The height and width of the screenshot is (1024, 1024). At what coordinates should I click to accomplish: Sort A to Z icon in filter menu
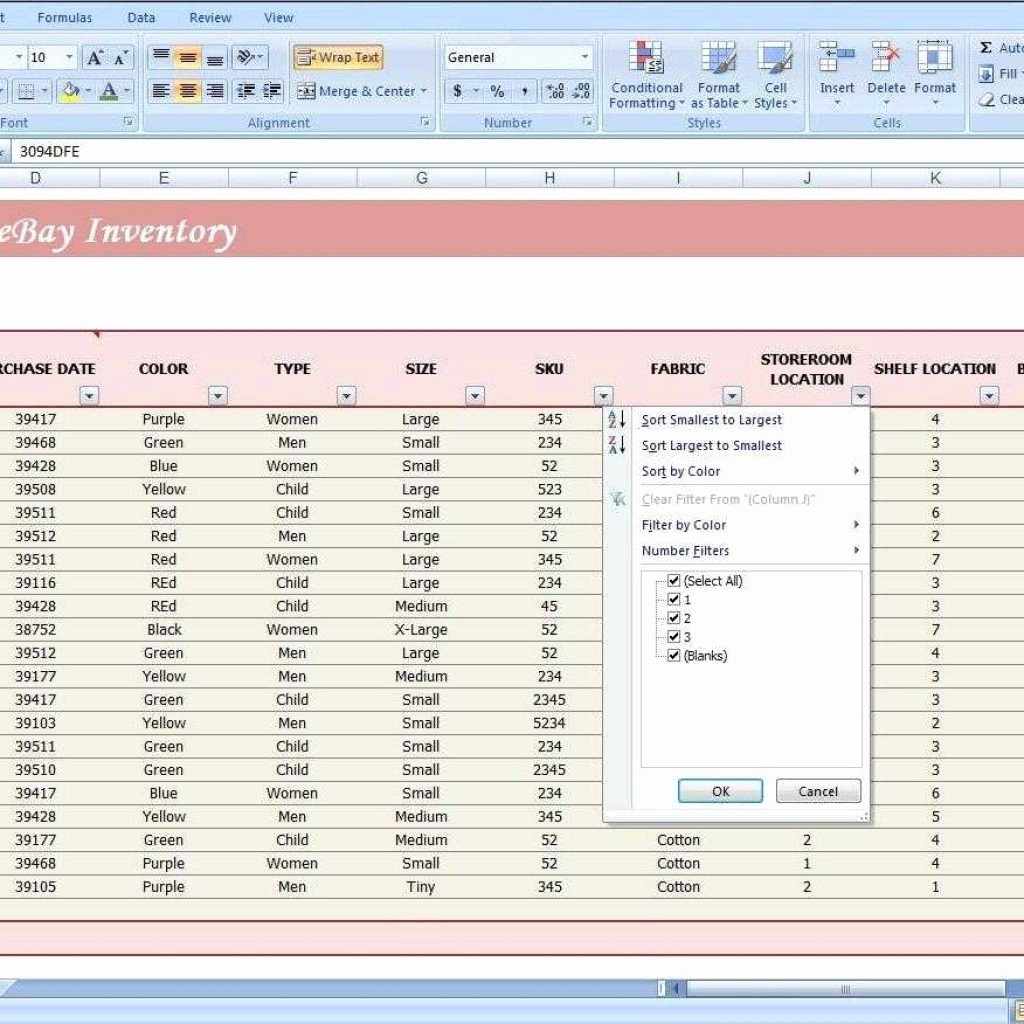[616, 419]
